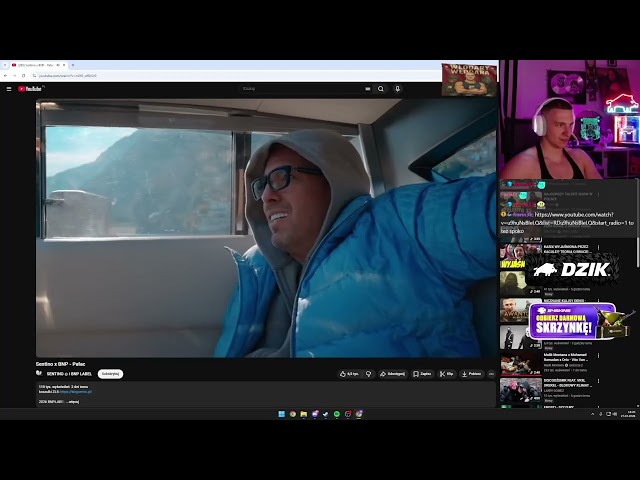The height and width of the screenshot is (480, 640).
Task: Open the link in the video description
Action: [76, 392]
